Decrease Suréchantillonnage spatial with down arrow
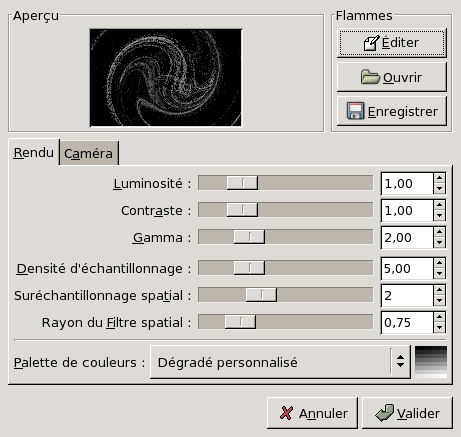 point(439,301)
